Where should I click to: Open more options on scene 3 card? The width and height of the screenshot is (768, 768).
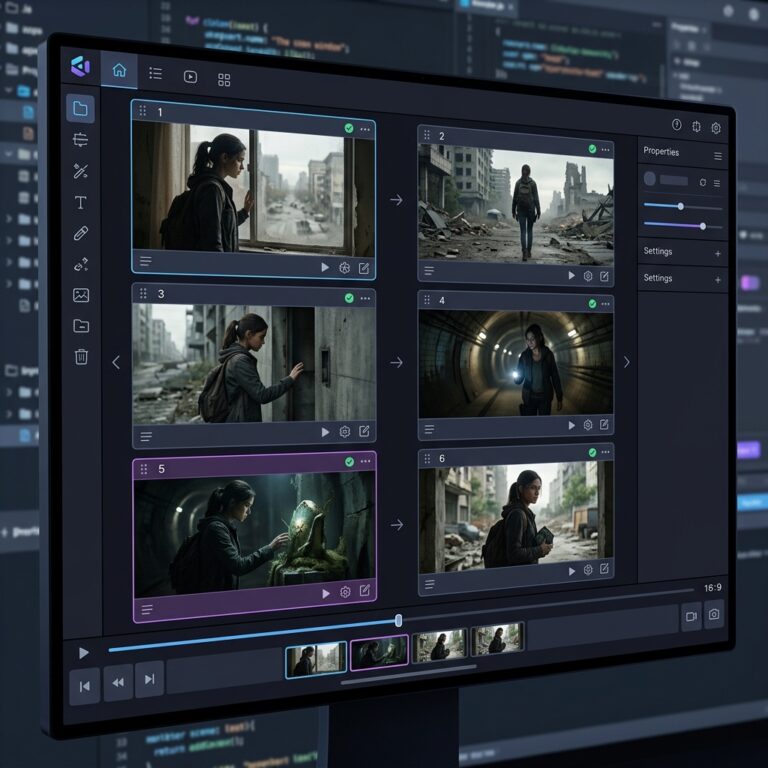coord(365,298)
